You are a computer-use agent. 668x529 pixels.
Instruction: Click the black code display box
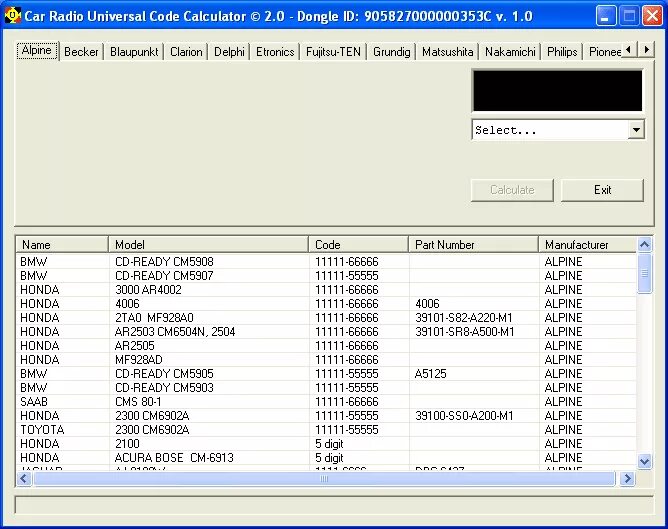pyautogui.click(x=558, y=91)
